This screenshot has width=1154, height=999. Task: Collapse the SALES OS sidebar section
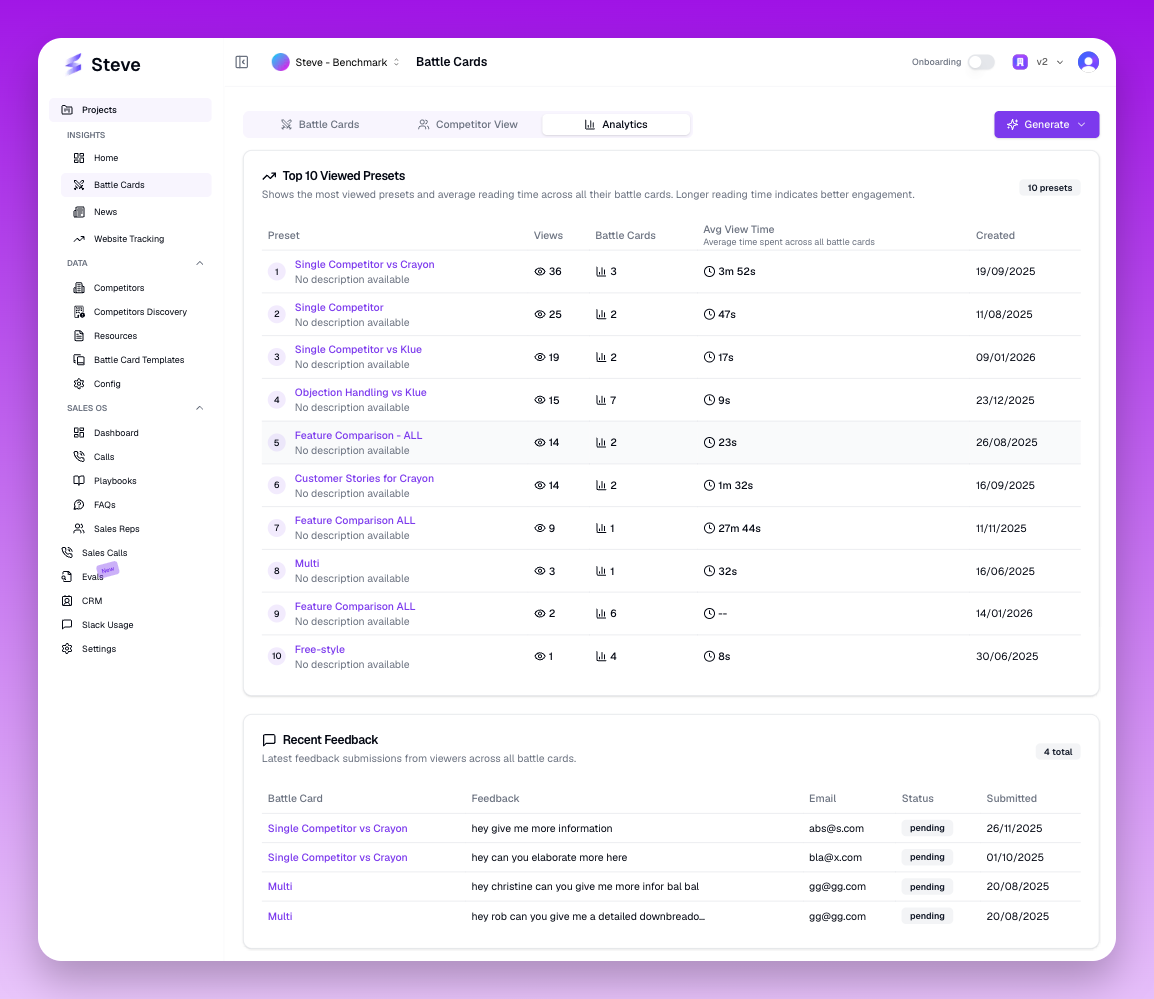pyautogui.click(x=199, y=408)
